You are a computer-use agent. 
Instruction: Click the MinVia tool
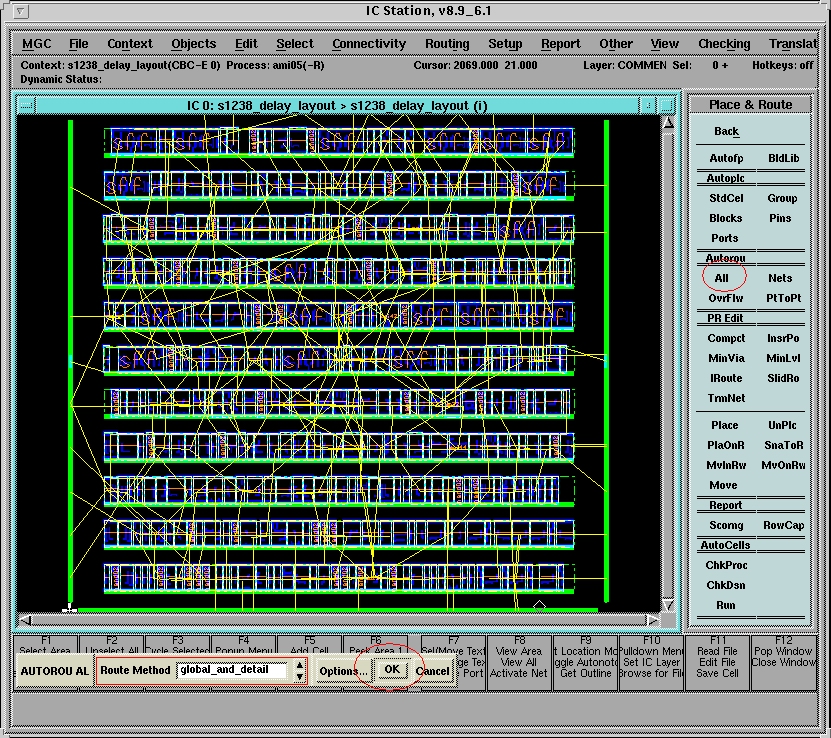click(x=726, y=358)
